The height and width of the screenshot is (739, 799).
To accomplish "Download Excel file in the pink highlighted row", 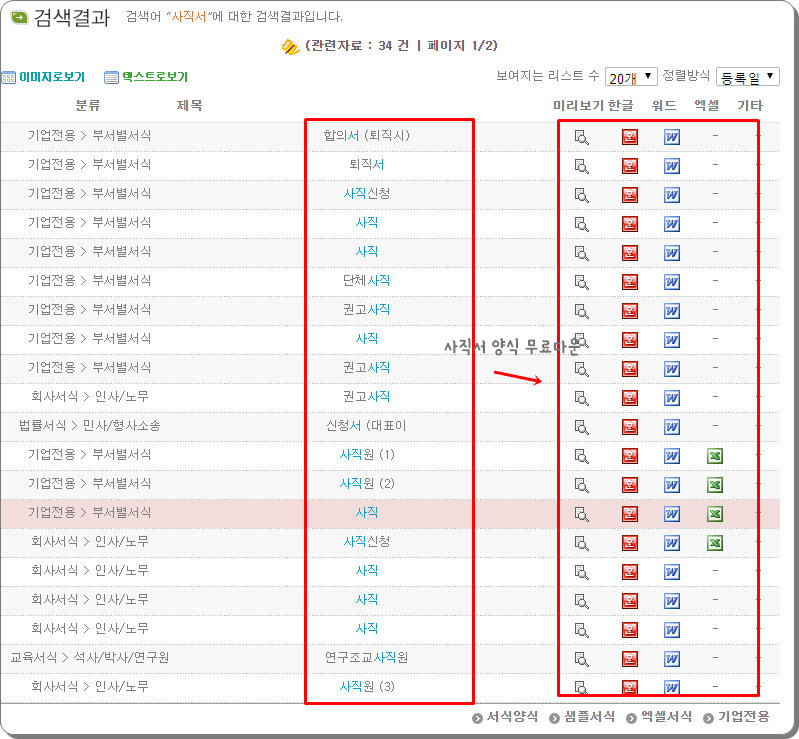I will pyautogui.click(x=715, y=514).
